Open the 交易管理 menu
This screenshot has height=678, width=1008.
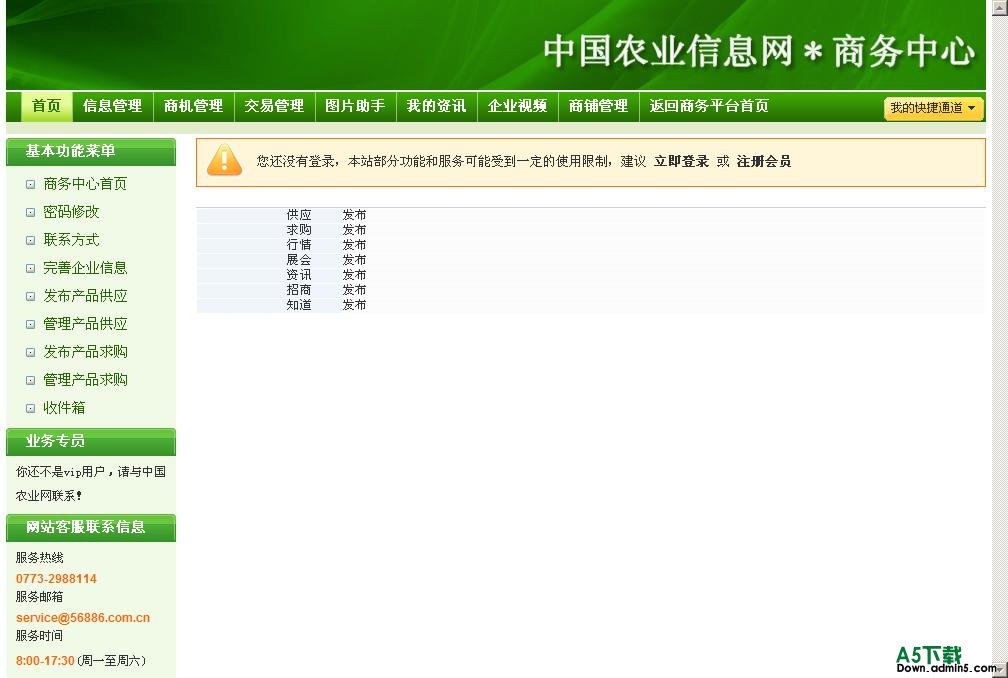pyautogui.click(x=274, y=106)
